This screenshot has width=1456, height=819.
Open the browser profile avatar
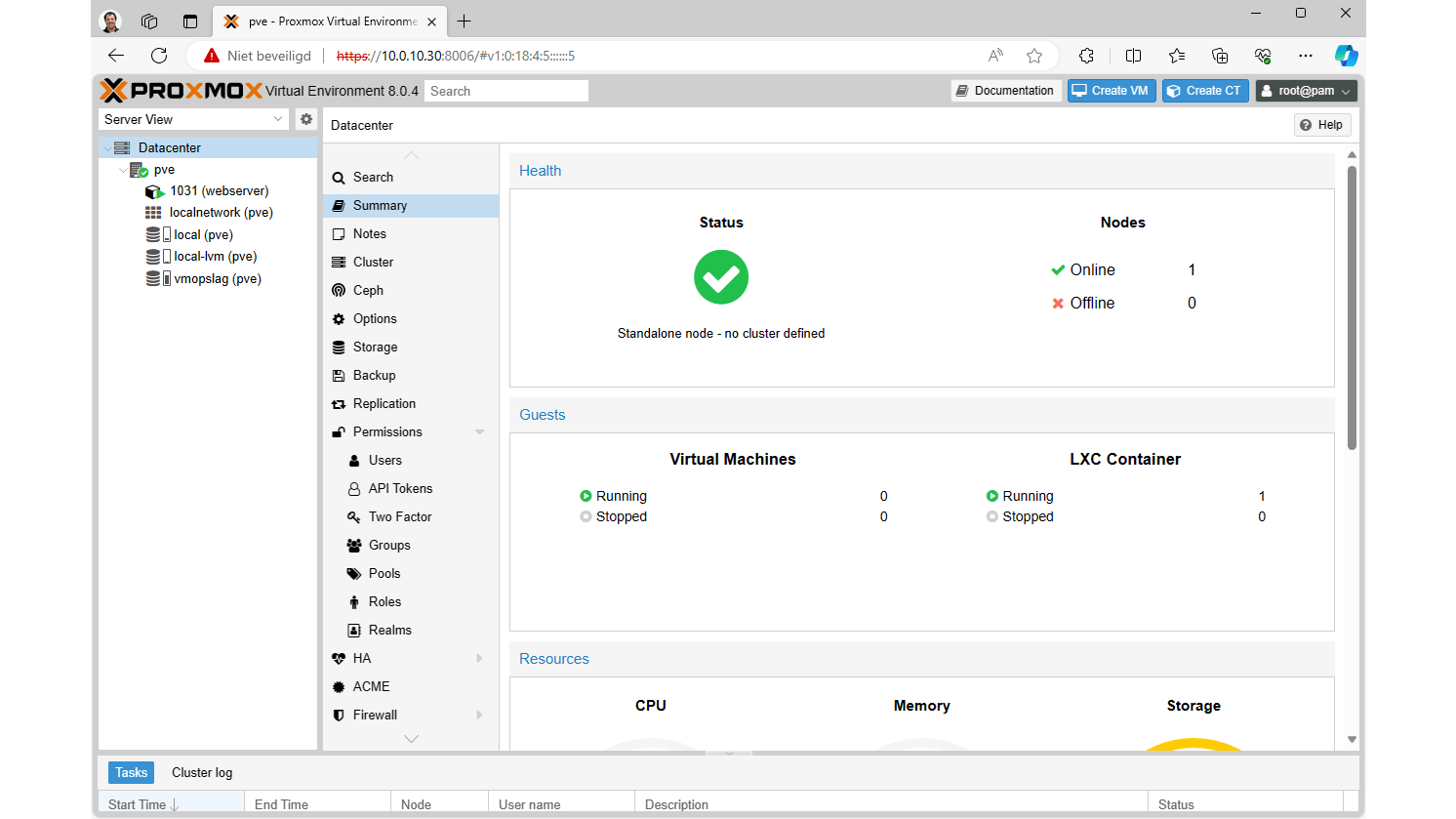click(110, 20)
